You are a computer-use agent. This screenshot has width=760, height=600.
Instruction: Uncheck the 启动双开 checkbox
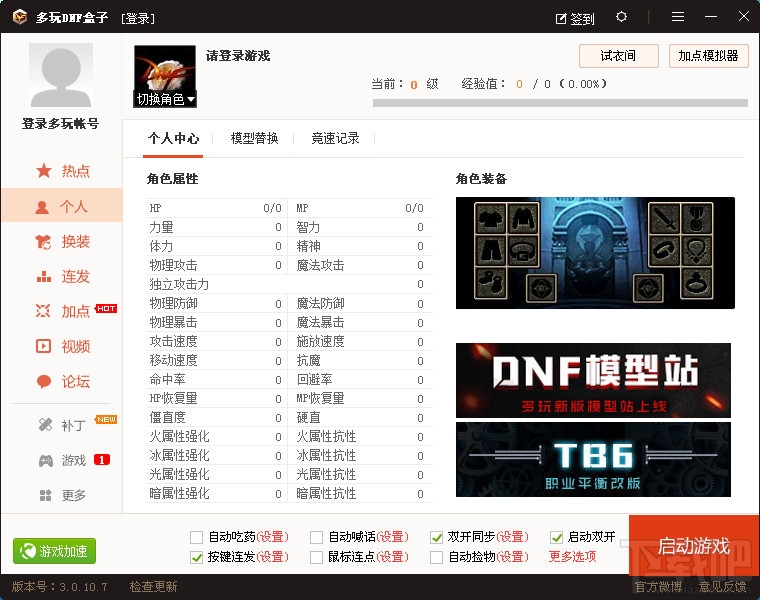tap(556, 537)
